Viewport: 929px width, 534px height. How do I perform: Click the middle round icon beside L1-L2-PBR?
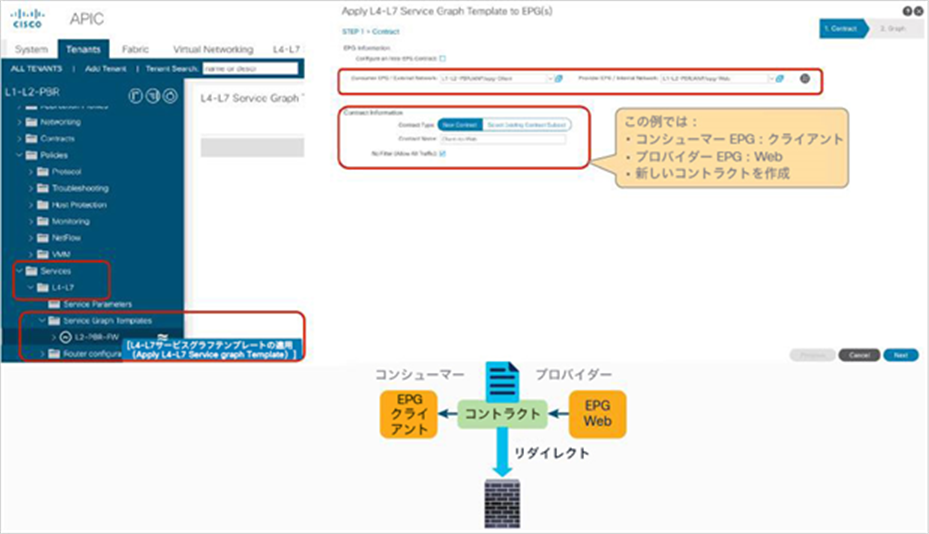point(153,95)
